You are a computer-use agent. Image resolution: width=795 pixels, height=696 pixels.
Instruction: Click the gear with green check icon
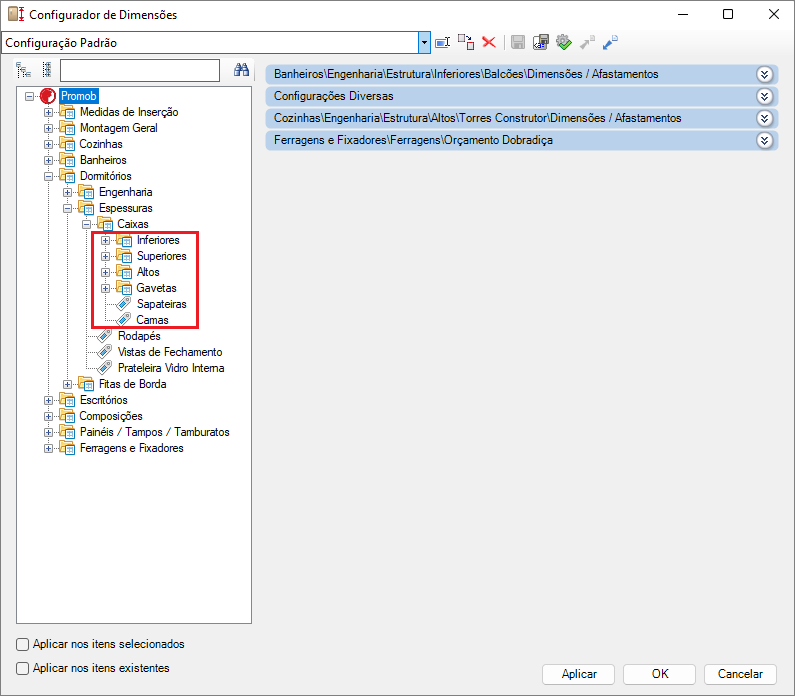click(x=563, y=42)
